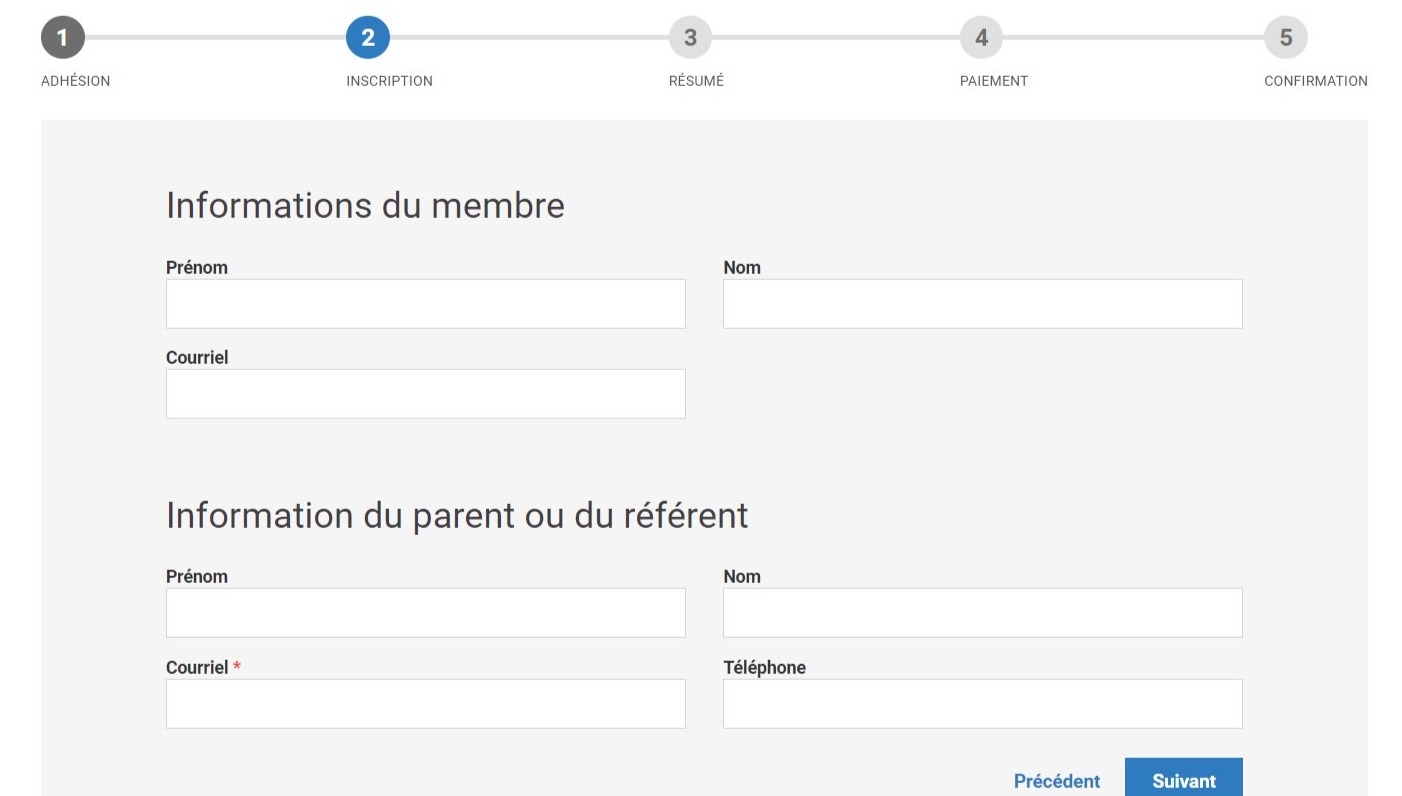
Task: Click the step 3 circle icon
Action: [692, 38]
